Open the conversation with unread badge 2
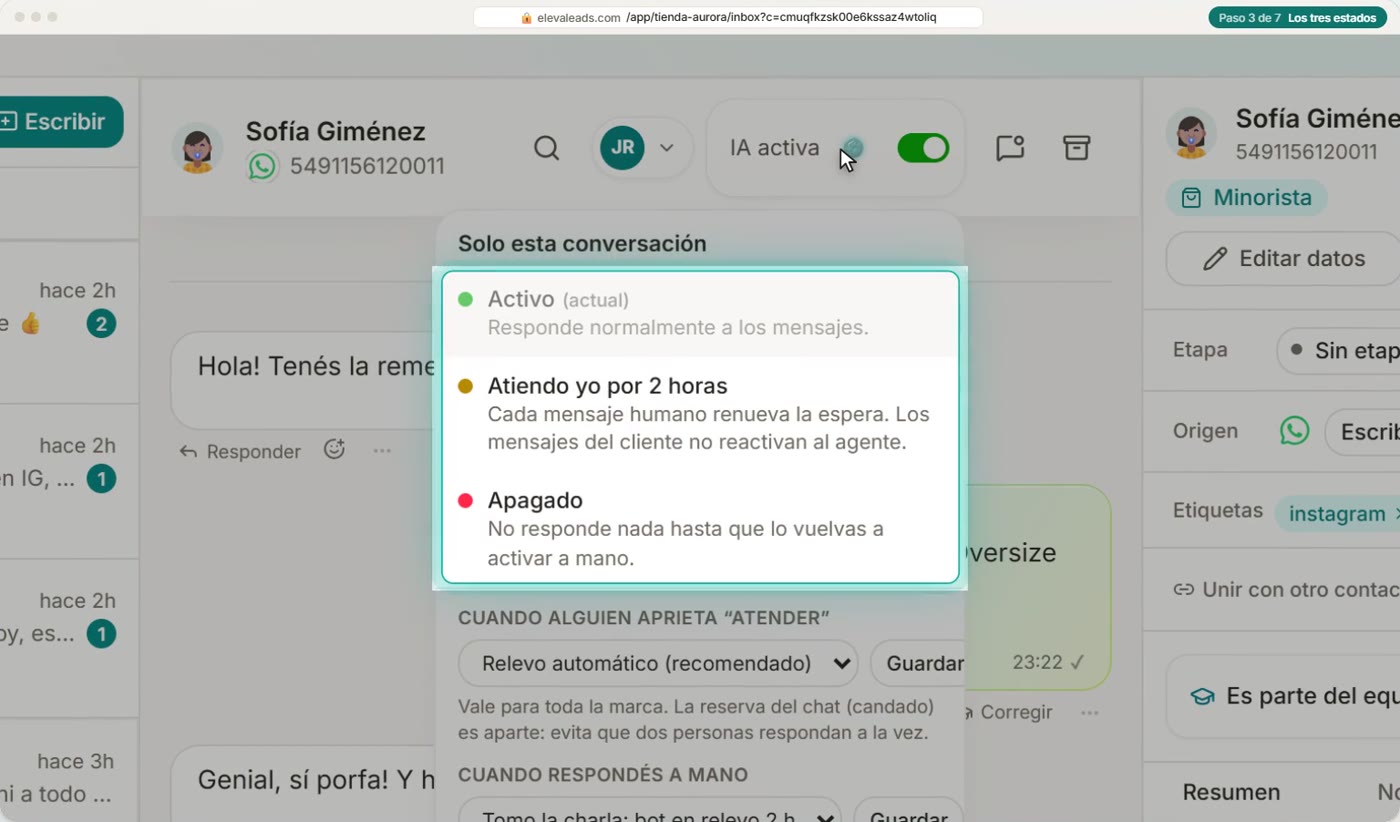The image size is (1400, 822). (x=69, y=322)
